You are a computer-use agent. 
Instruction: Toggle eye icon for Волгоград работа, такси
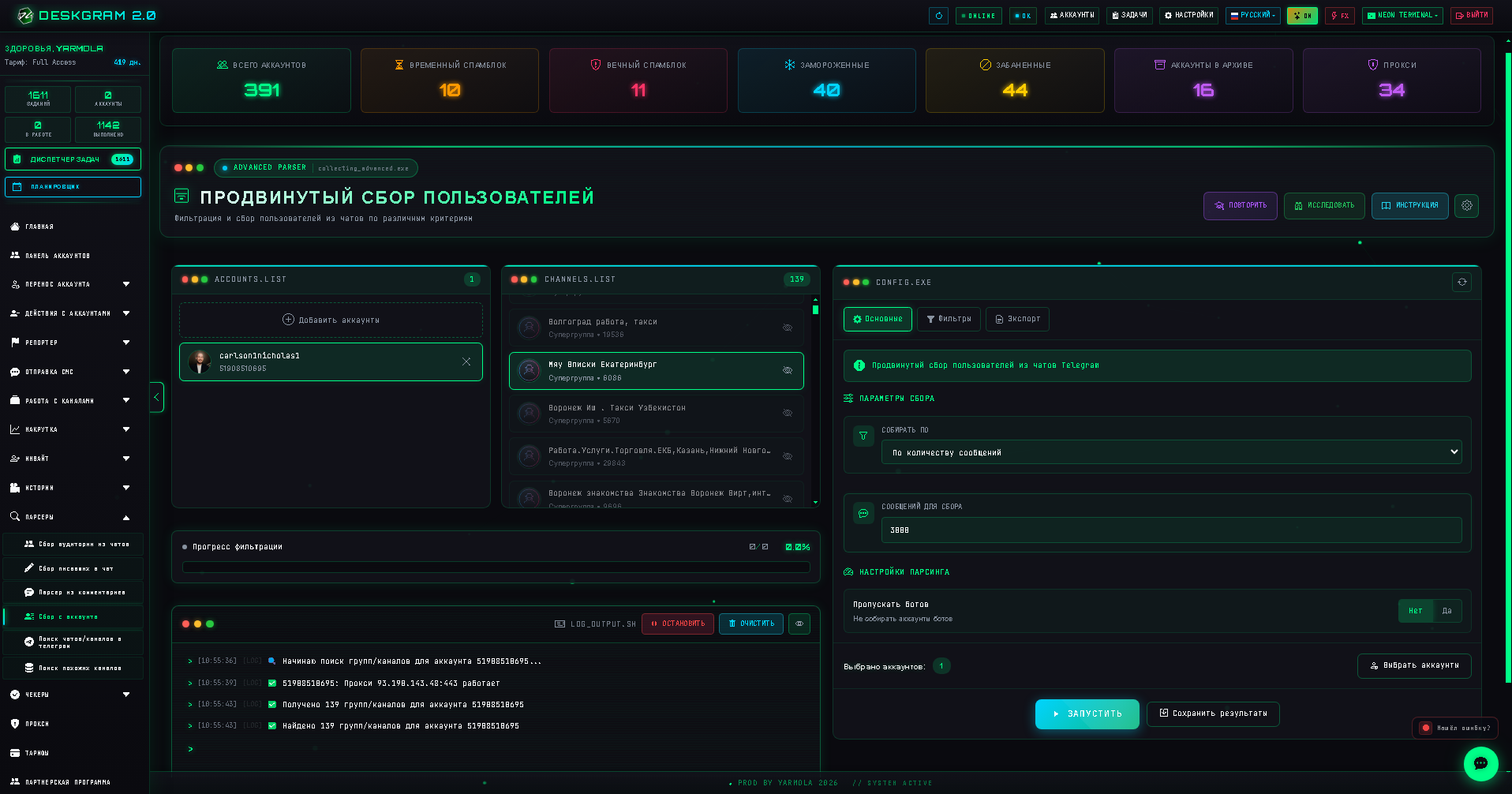[x=788, y=328]
